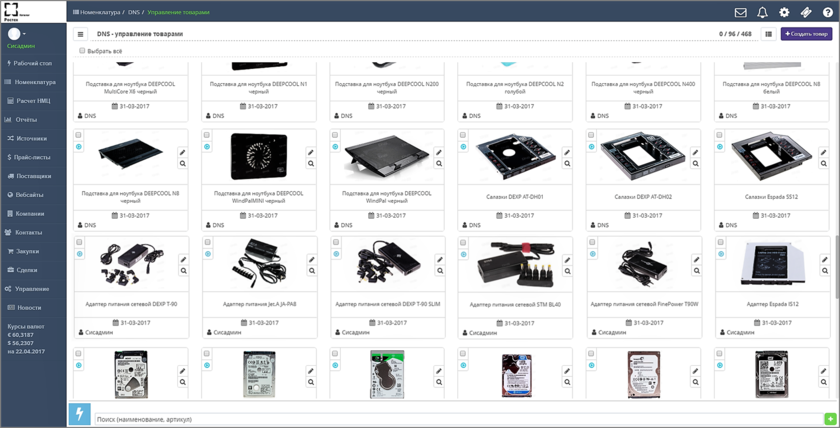Open 'Прайс-листы' in the sidebar
The image size is (840, 428).
[x=33, y=157]
